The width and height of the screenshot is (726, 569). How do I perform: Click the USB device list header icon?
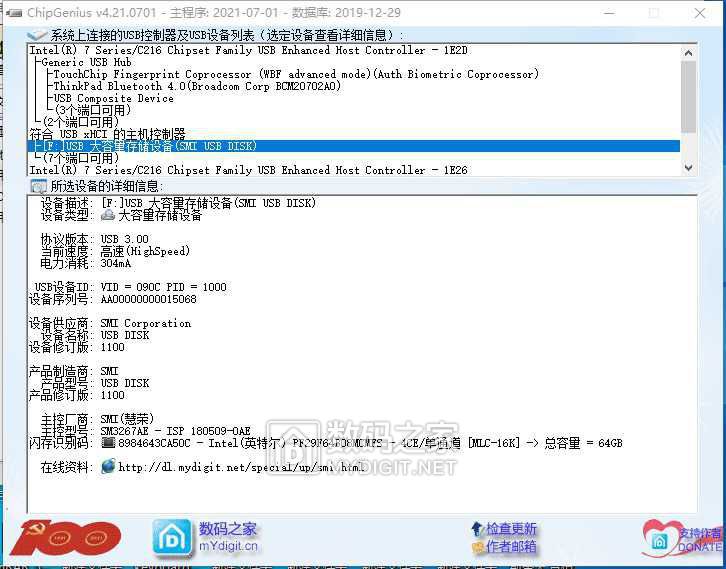pos(37,35)
